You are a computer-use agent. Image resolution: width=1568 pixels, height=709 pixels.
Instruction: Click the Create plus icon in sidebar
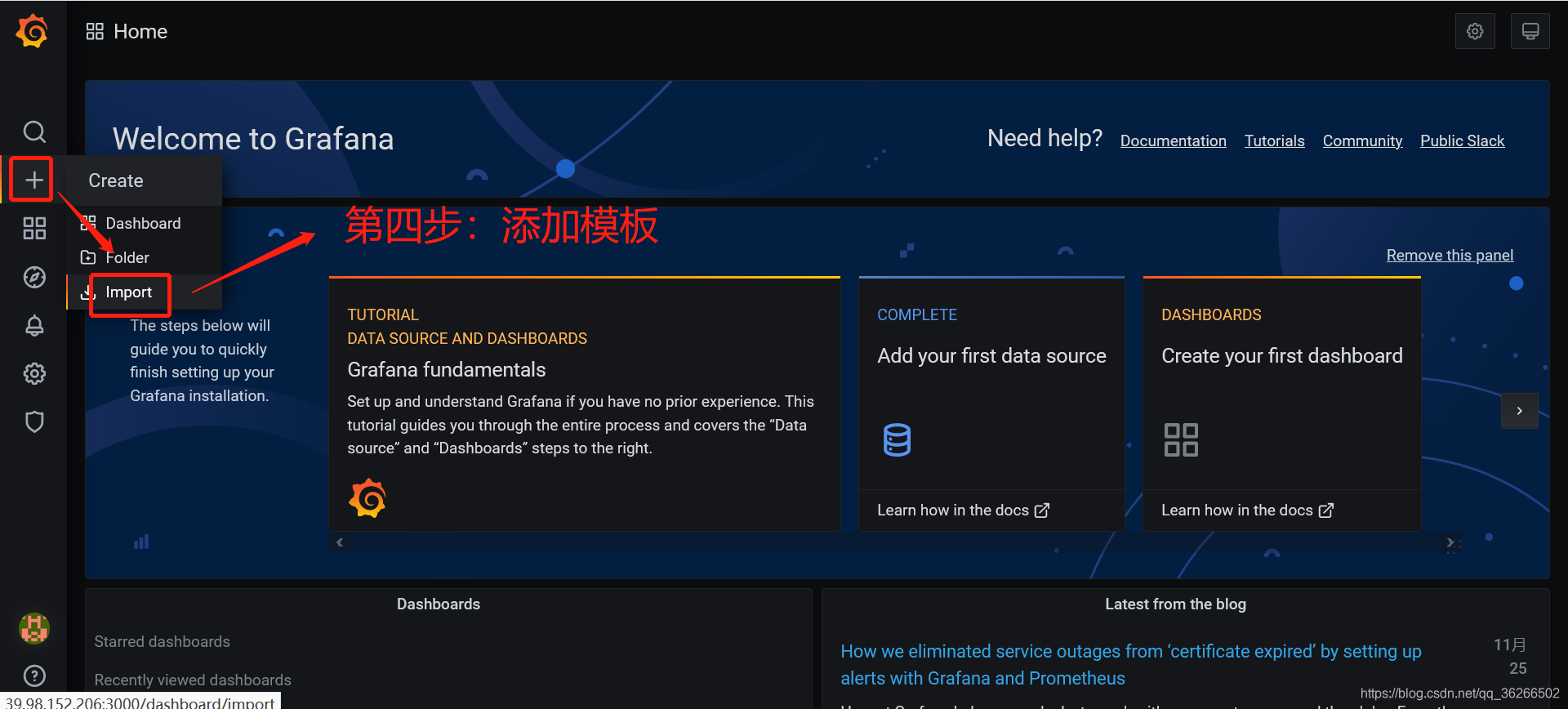point(33,180)
